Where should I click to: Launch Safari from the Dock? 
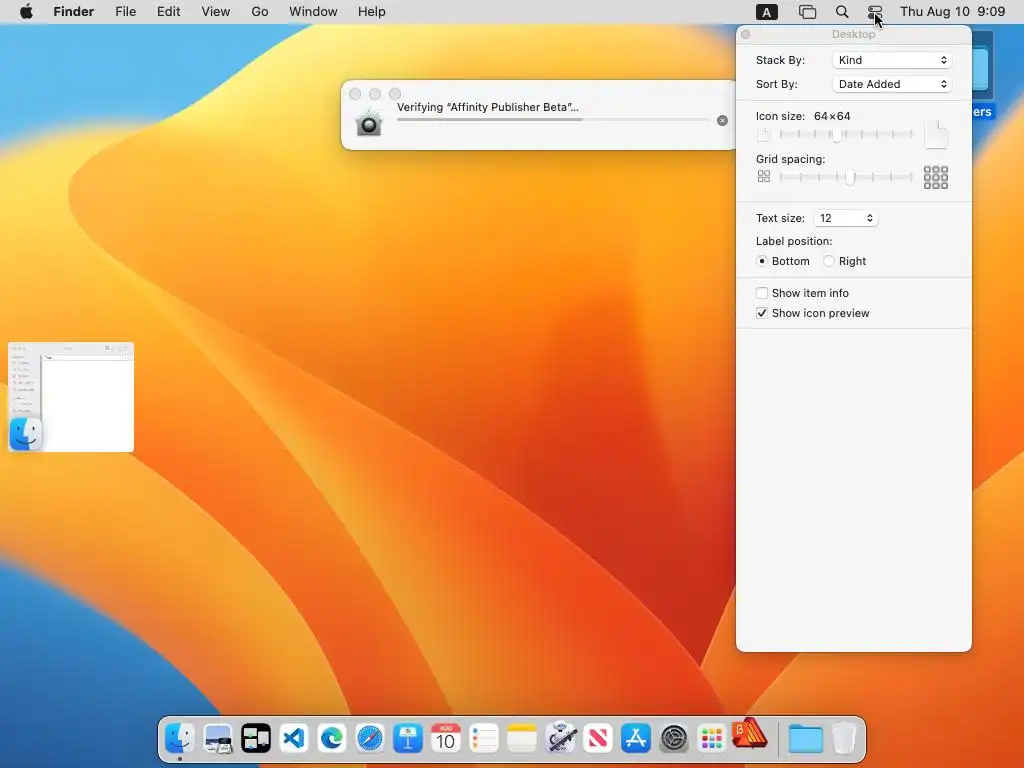point(370,739)
